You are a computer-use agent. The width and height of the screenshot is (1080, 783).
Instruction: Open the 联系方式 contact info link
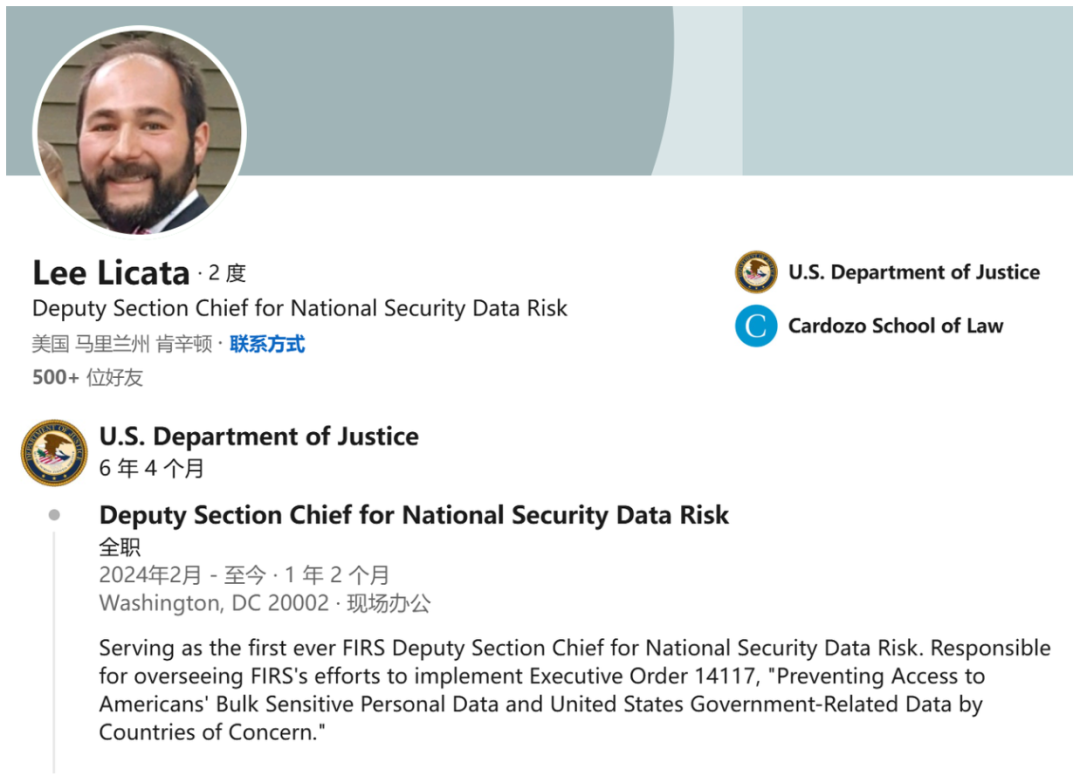pyautogui.click(x=267, y=344)
